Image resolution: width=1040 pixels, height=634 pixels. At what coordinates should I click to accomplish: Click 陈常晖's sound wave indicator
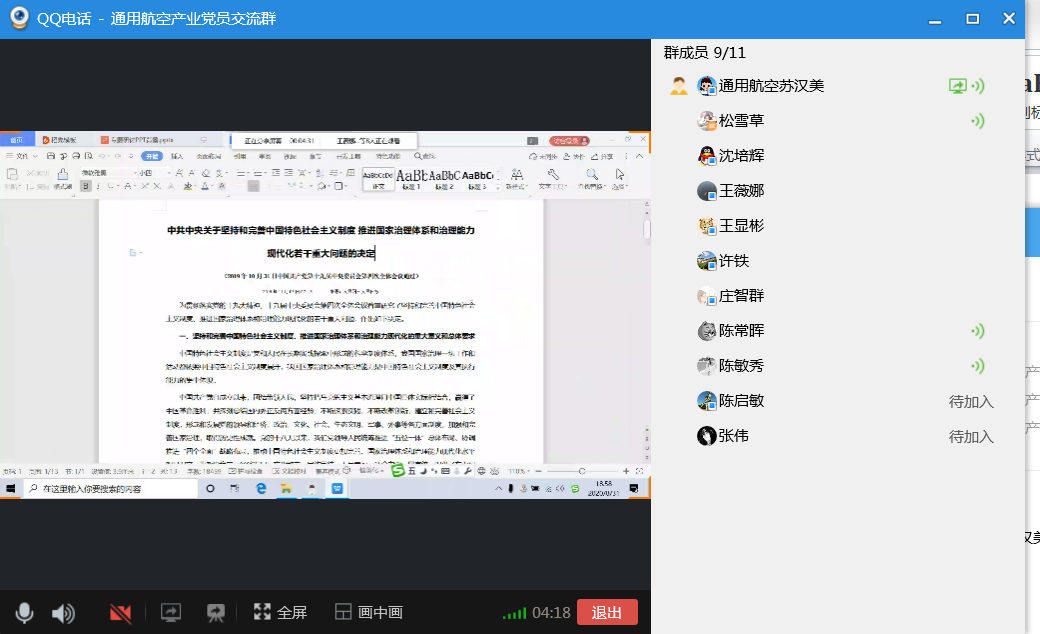977,331
